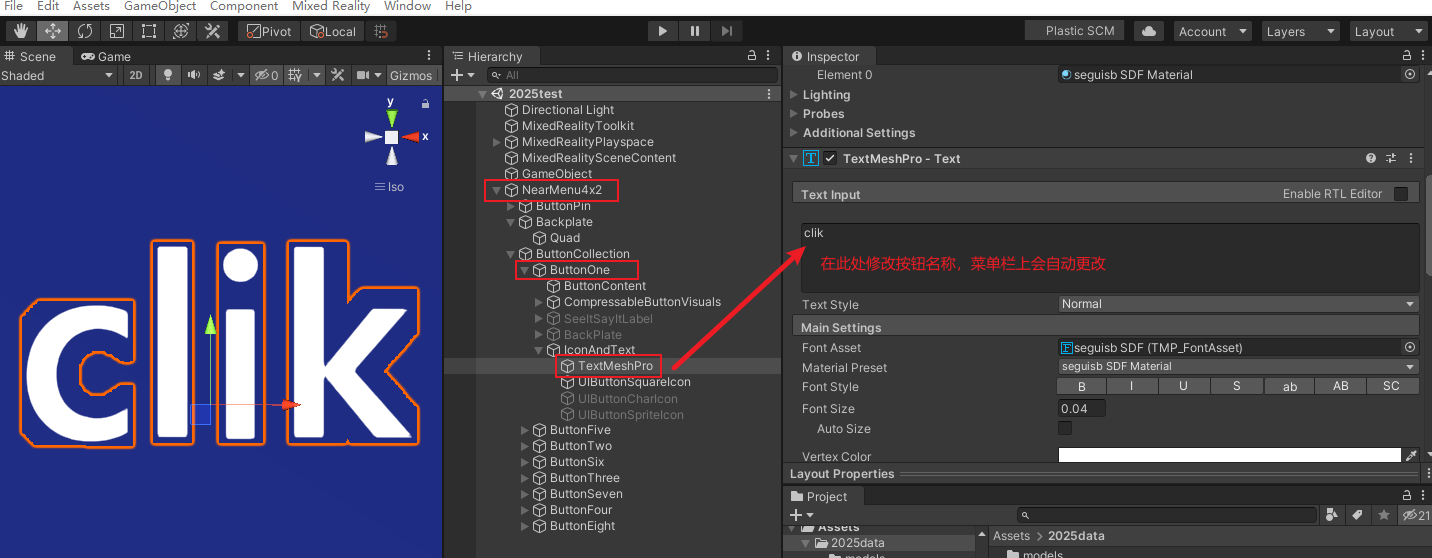1432x558 pixels.
Task: Toggle uppercase AB font style
Action: (x=1341, y=386)
